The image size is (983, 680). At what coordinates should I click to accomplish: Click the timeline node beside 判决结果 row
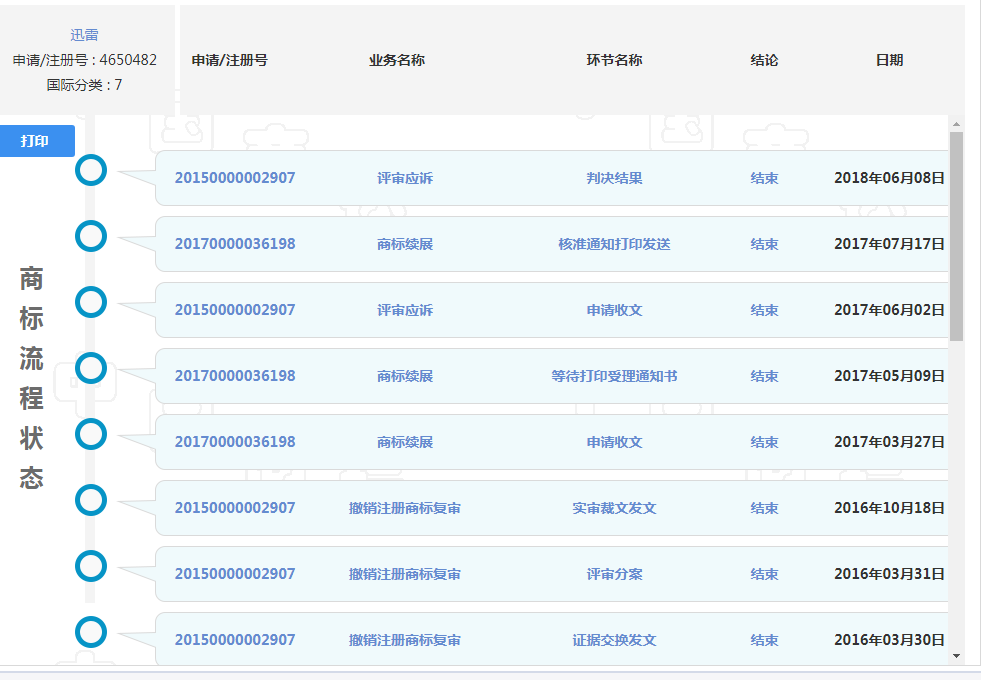[x=91, y=170]
